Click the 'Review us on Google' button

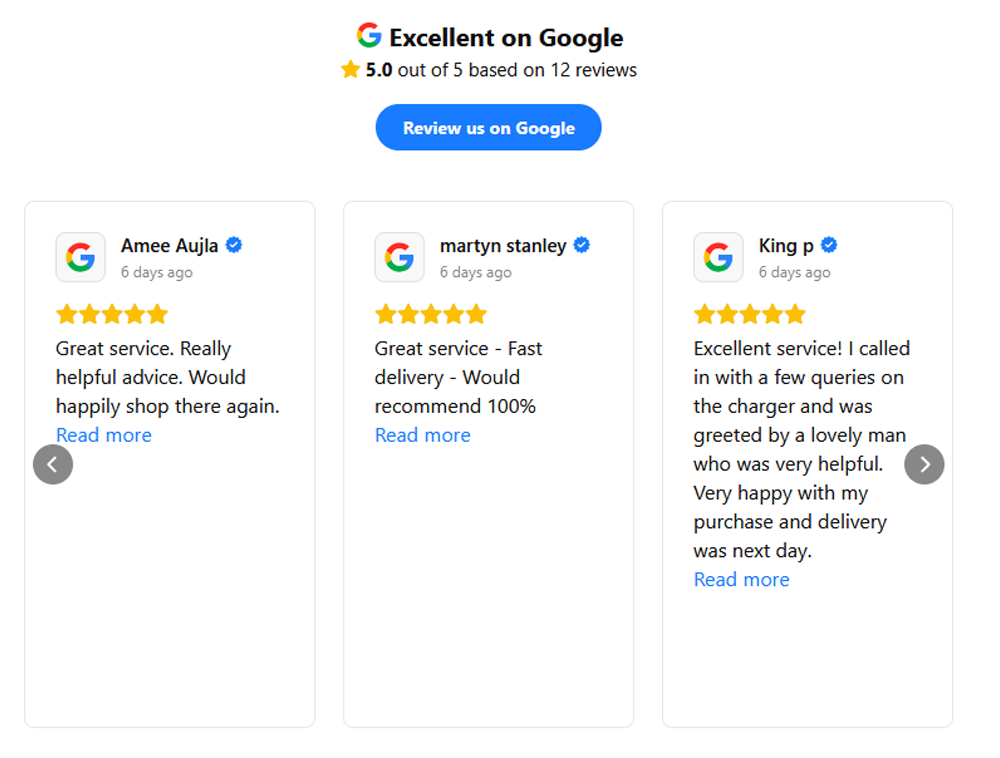click(488, 127)
